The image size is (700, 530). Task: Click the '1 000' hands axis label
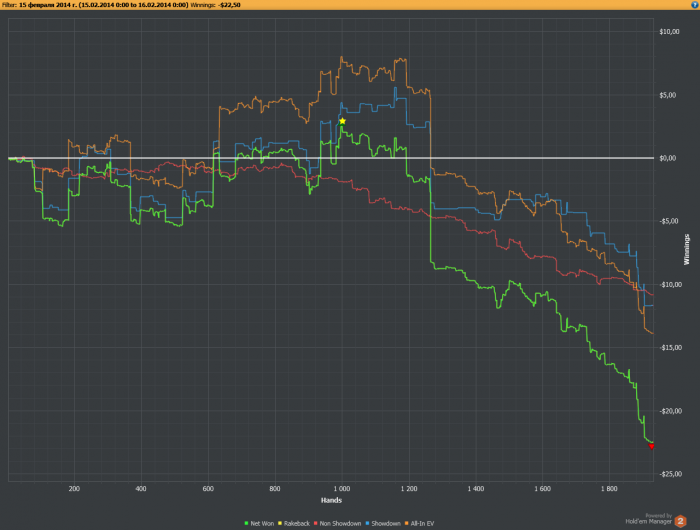(x=342, y=489)
